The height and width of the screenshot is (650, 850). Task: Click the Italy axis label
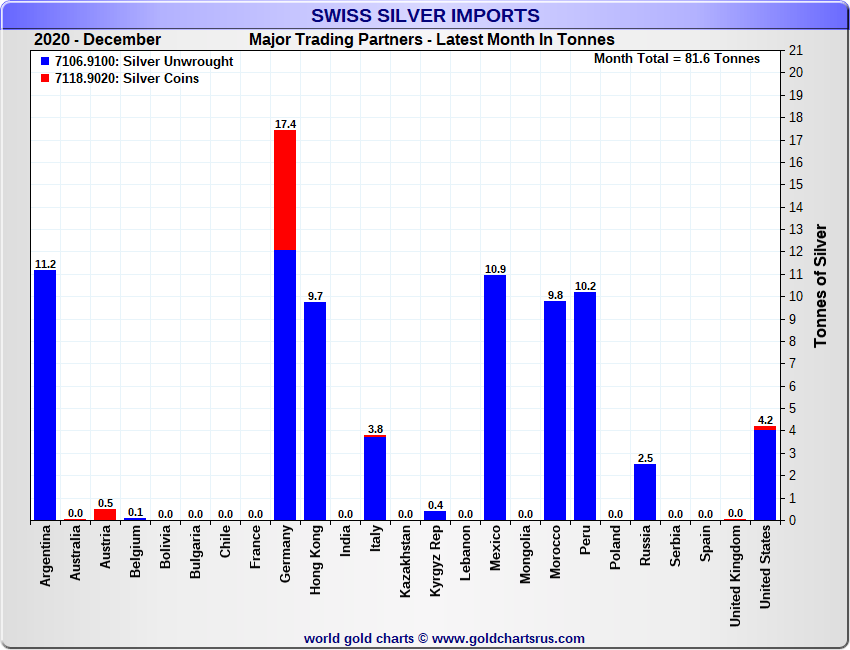point(375,538)
